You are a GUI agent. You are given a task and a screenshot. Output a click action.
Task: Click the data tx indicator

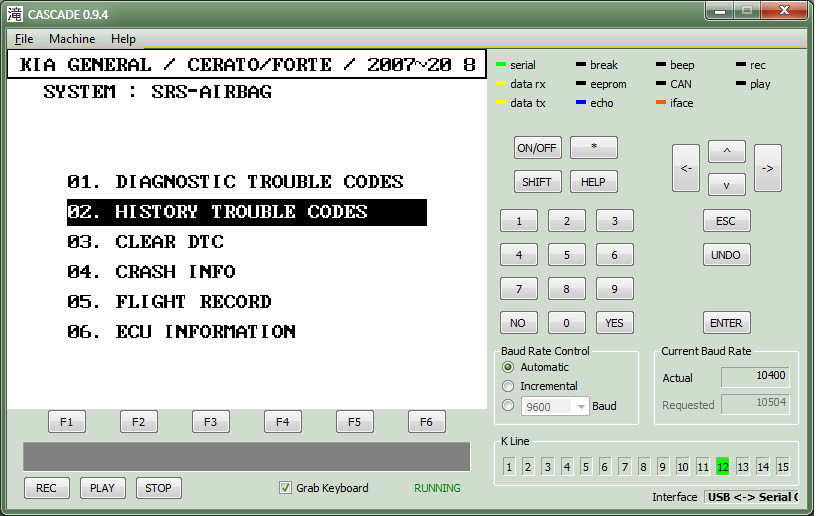click(x=501, y=103)
